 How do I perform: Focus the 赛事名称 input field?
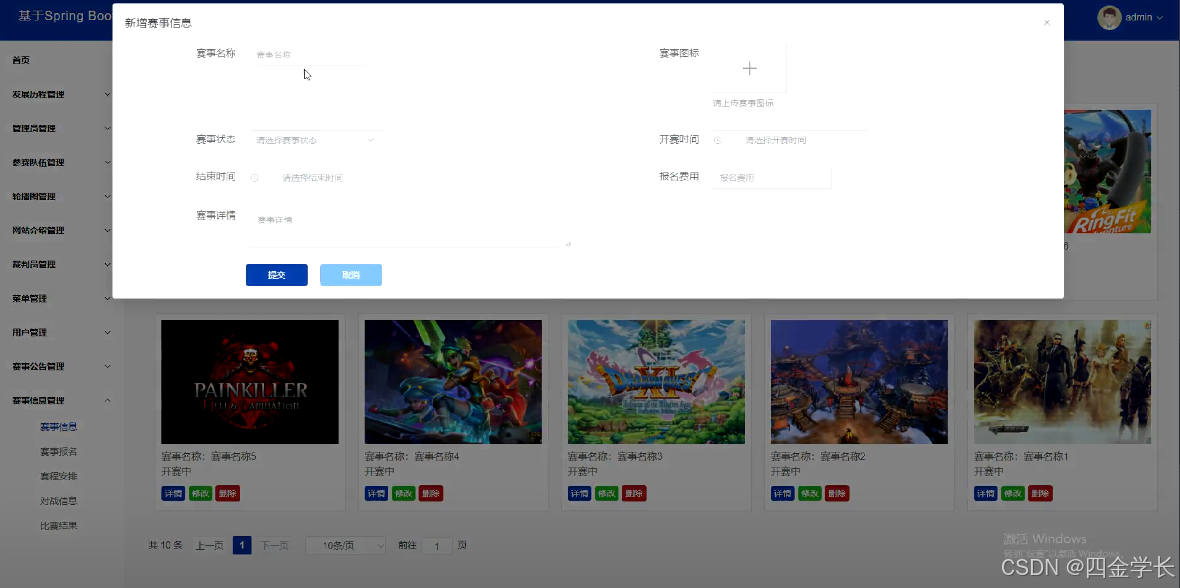tap(308, 54)
